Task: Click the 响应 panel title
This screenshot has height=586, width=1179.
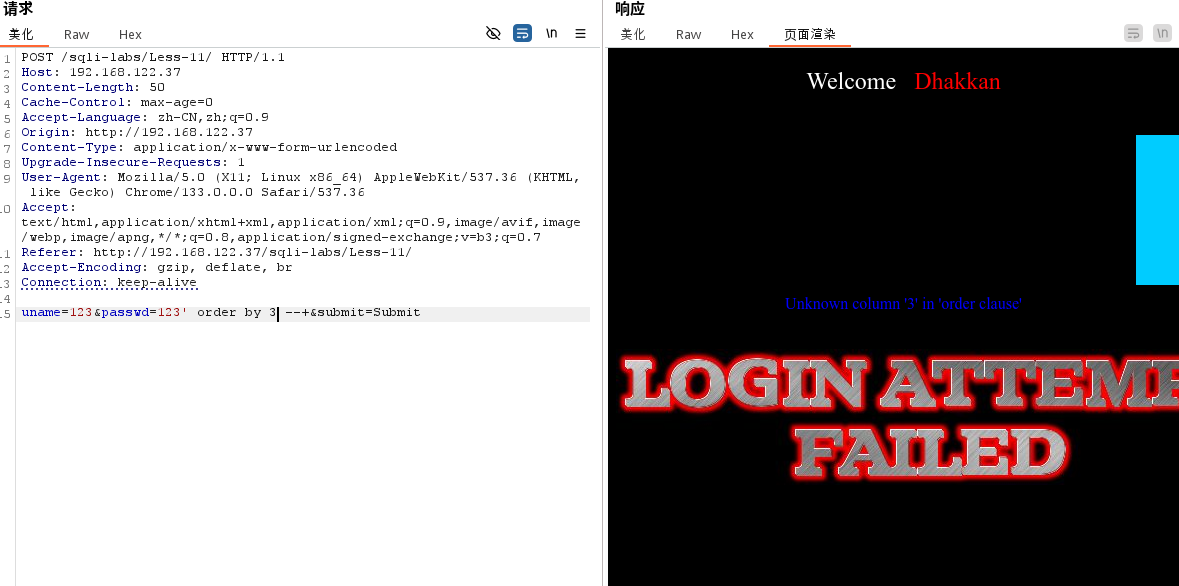Action: point(629,9)
